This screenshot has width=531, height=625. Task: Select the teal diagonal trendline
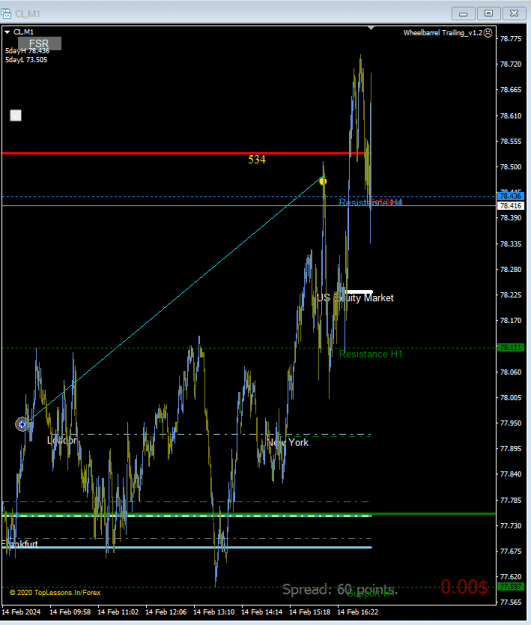(175, 300)
